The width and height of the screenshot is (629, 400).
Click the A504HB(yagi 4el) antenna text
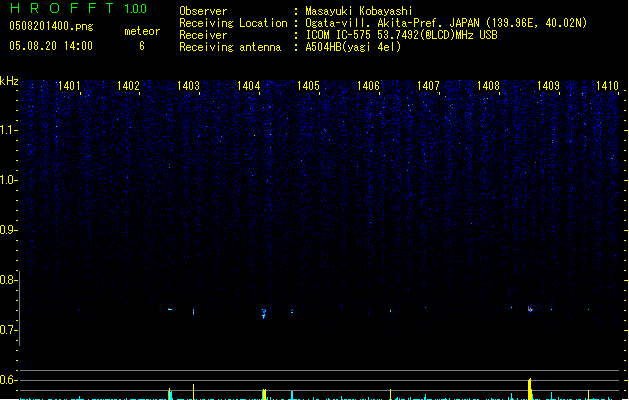point(353,47)
